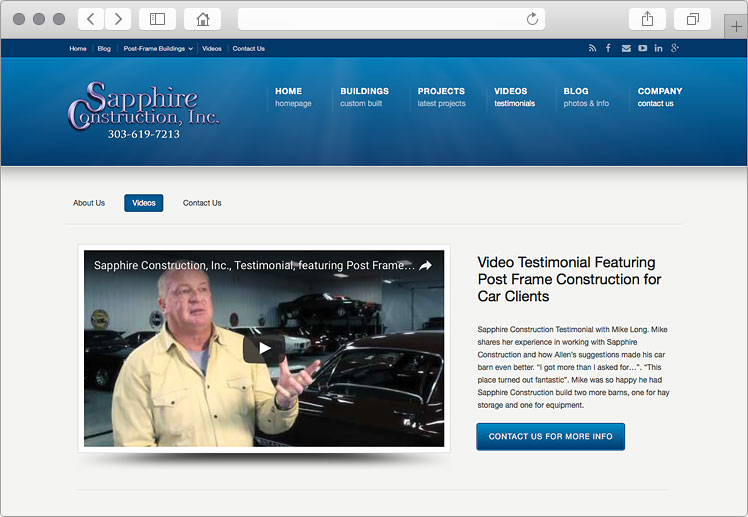Go back with the browser back arrow
The height and width of the screenshot is (517, 748).
[91, 19]
